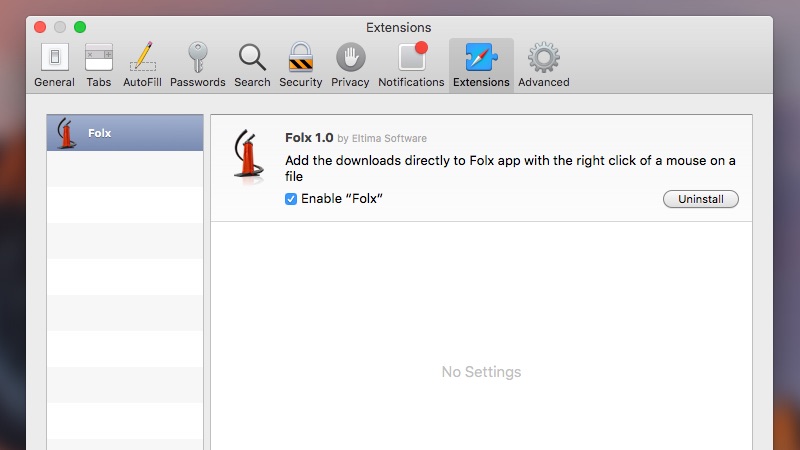Image resolution: width=800 pixels, height=450 pixels.
Task: Open the Advanced gear pane
Action: [544, 65]
